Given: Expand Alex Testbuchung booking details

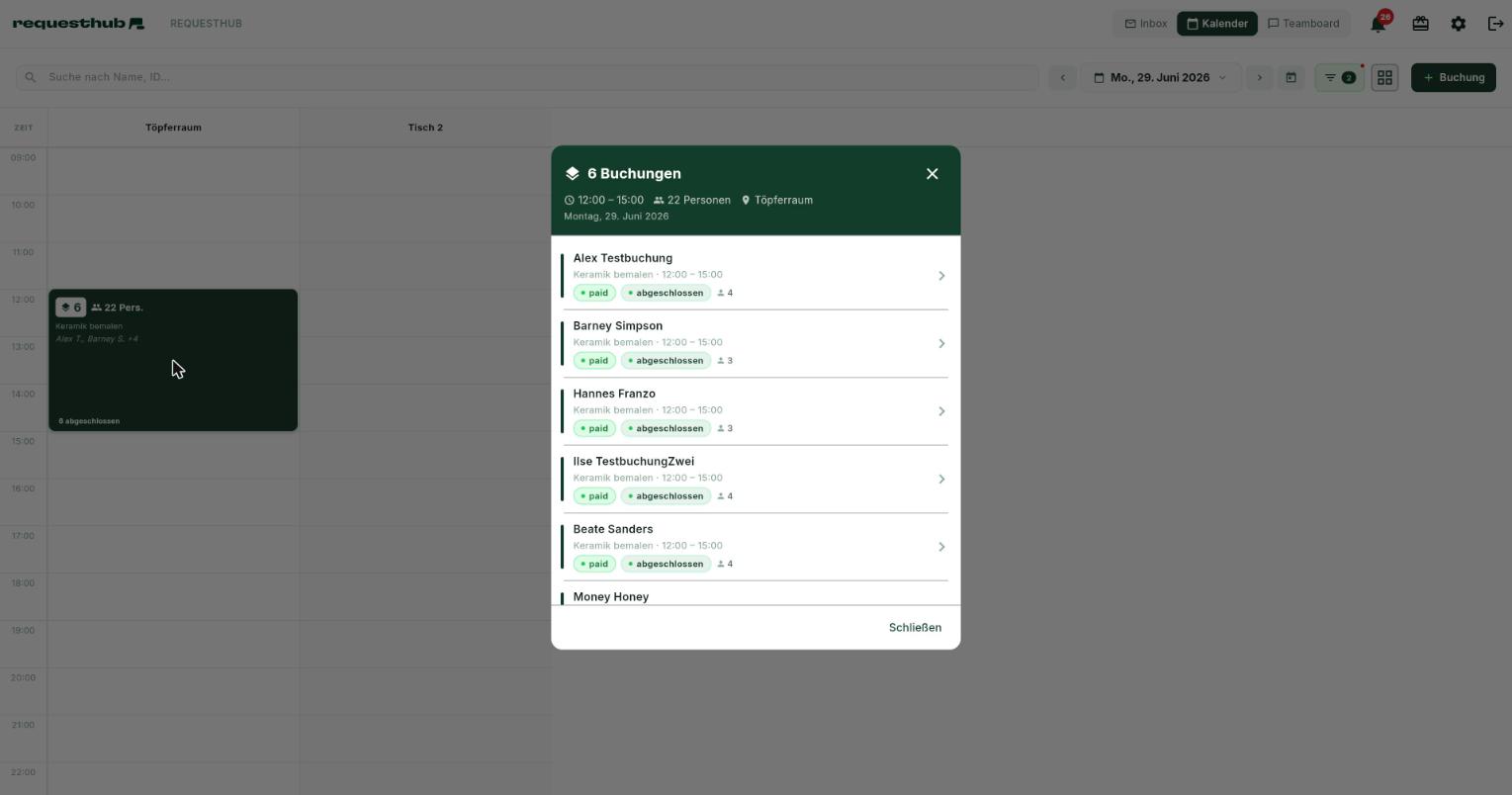Looking at the screenshot, I should 756,276.
